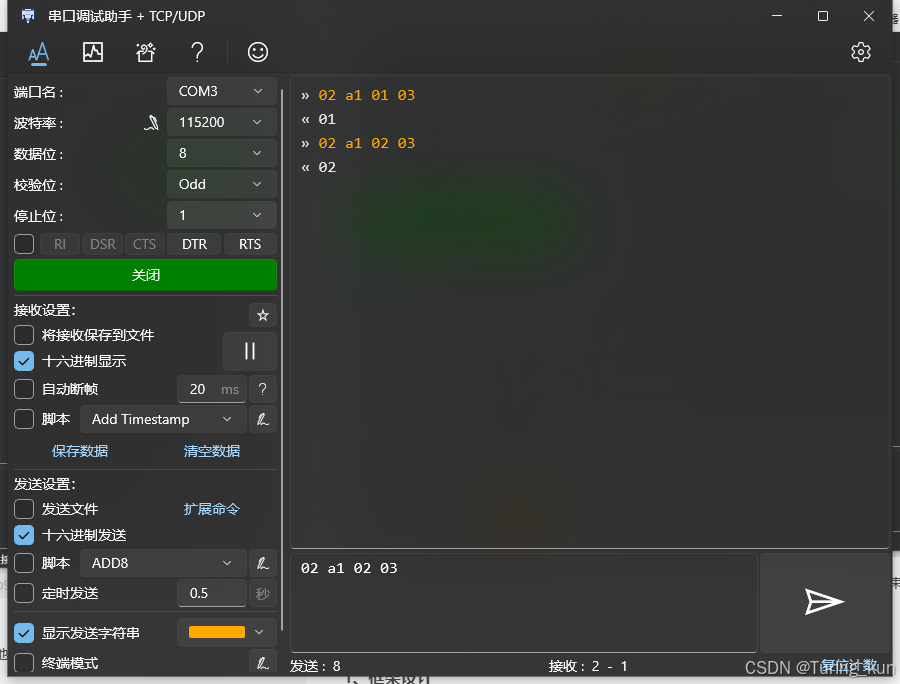Click the smiley feedback icon
Image resolution: width=900 pixels, height=684 pixels.
click(x=258, y=52)
